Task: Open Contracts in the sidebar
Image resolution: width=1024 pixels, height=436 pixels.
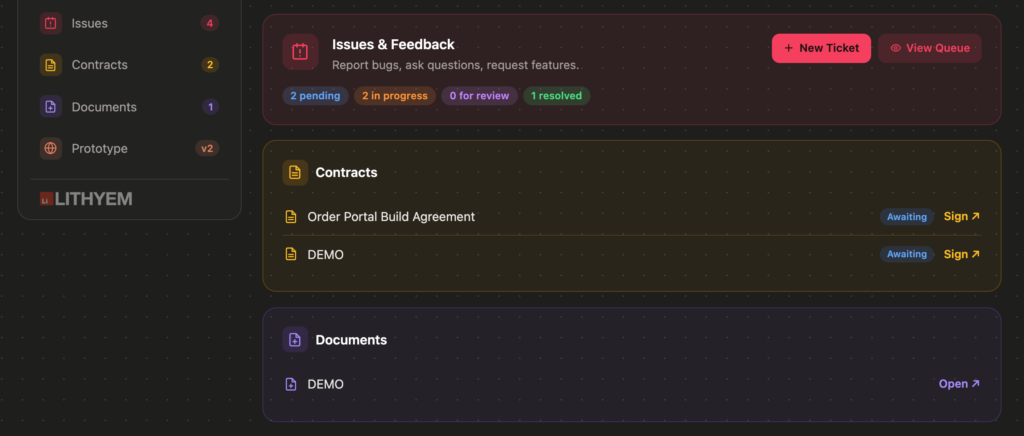Action: (x=129, y=65)
